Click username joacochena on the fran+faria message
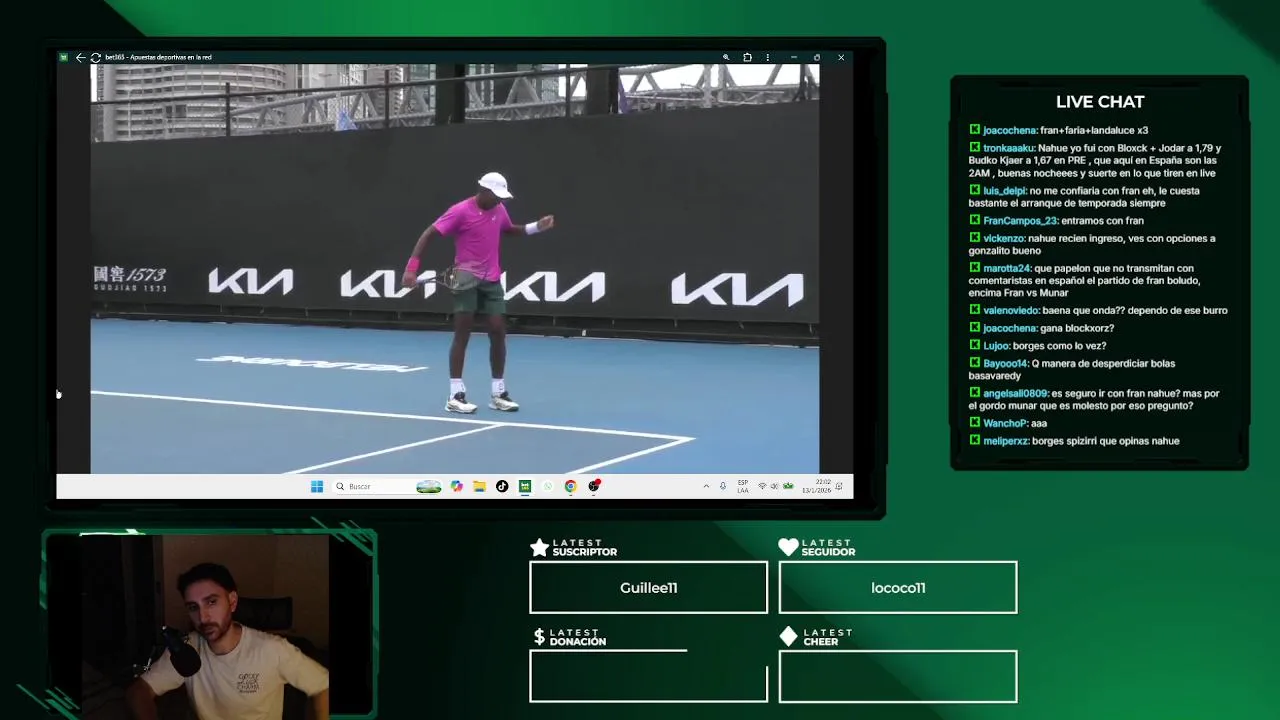The width and height of the screenshot is (1280, 720). pos(1010,130)
